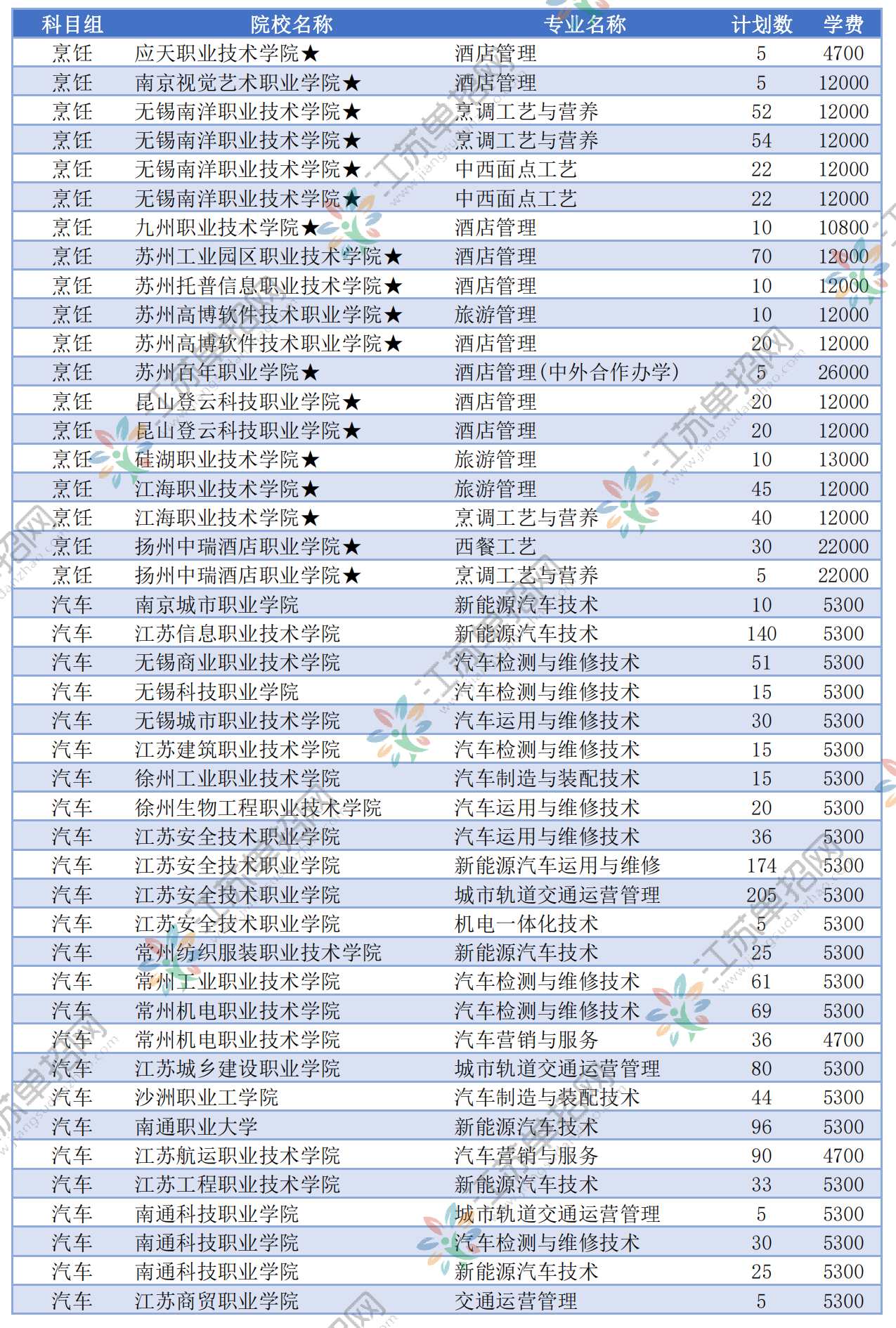This screenshot has width=896, height=1328.
Task: Click the plan number 70
Action: pos(762,256)
